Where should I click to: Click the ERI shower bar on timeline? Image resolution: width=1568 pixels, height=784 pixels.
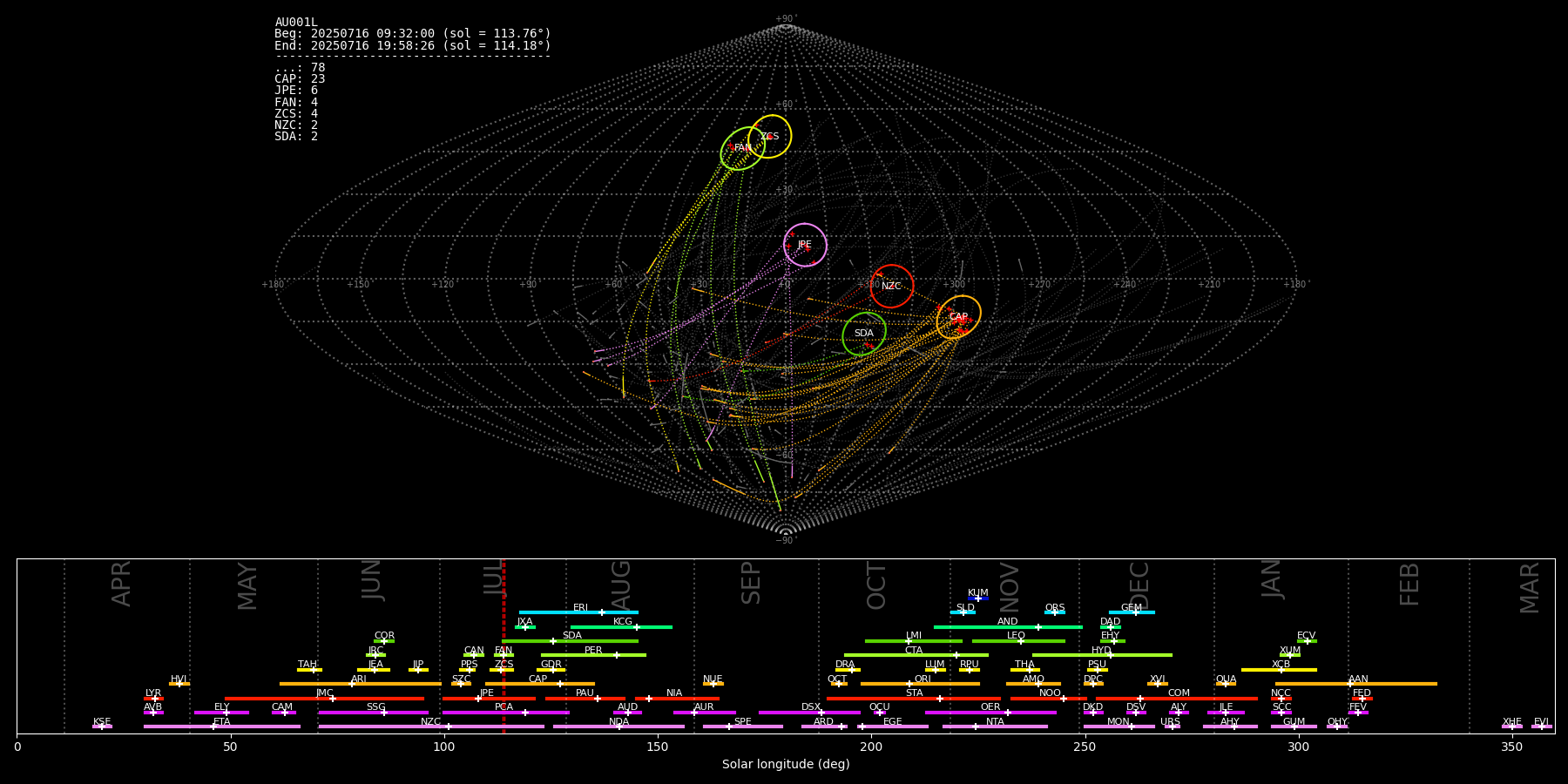pos(578,612)
